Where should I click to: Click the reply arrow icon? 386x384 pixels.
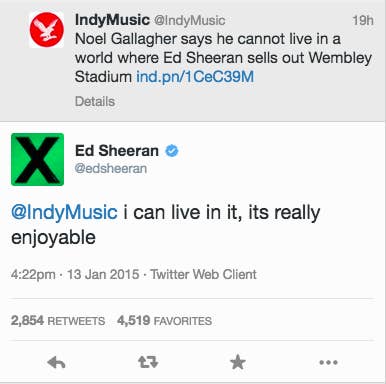pyautogui.click(x=56, y=362)
